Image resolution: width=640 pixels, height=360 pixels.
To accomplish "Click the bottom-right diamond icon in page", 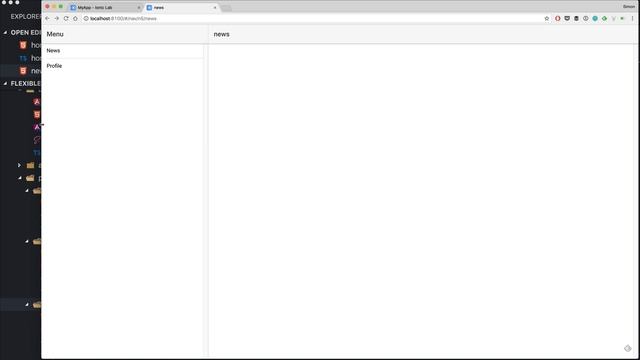I will click(628, 348).
